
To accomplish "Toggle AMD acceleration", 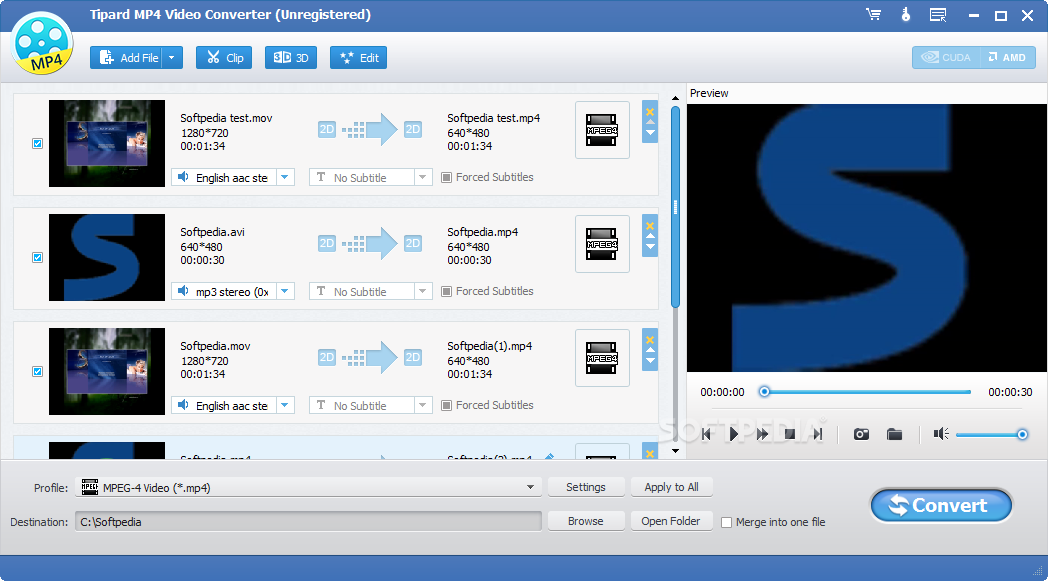I will (1007, 57).
